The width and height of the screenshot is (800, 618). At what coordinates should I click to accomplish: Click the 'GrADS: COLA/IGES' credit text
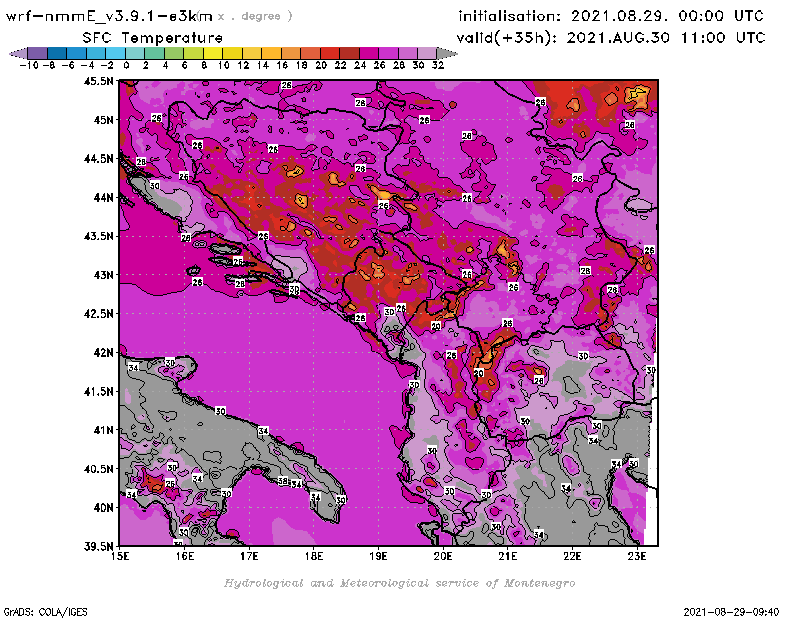pyautogui.click(x=45, y=612)
